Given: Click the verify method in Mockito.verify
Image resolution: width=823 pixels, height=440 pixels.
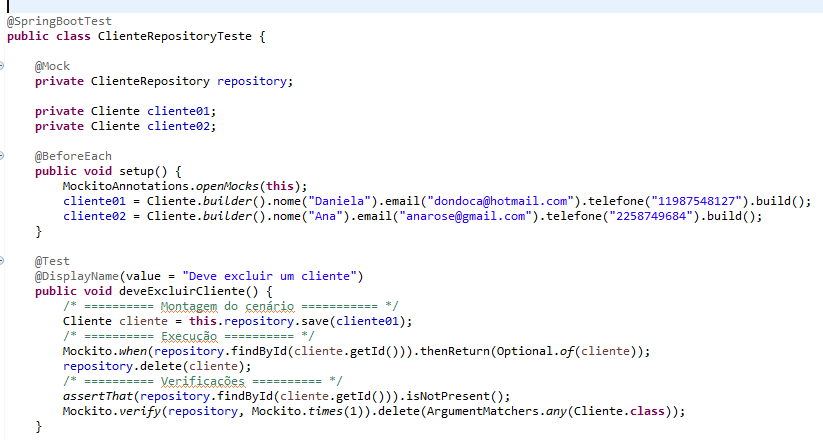Looking at the screenshot, I should tap(140, 411).
